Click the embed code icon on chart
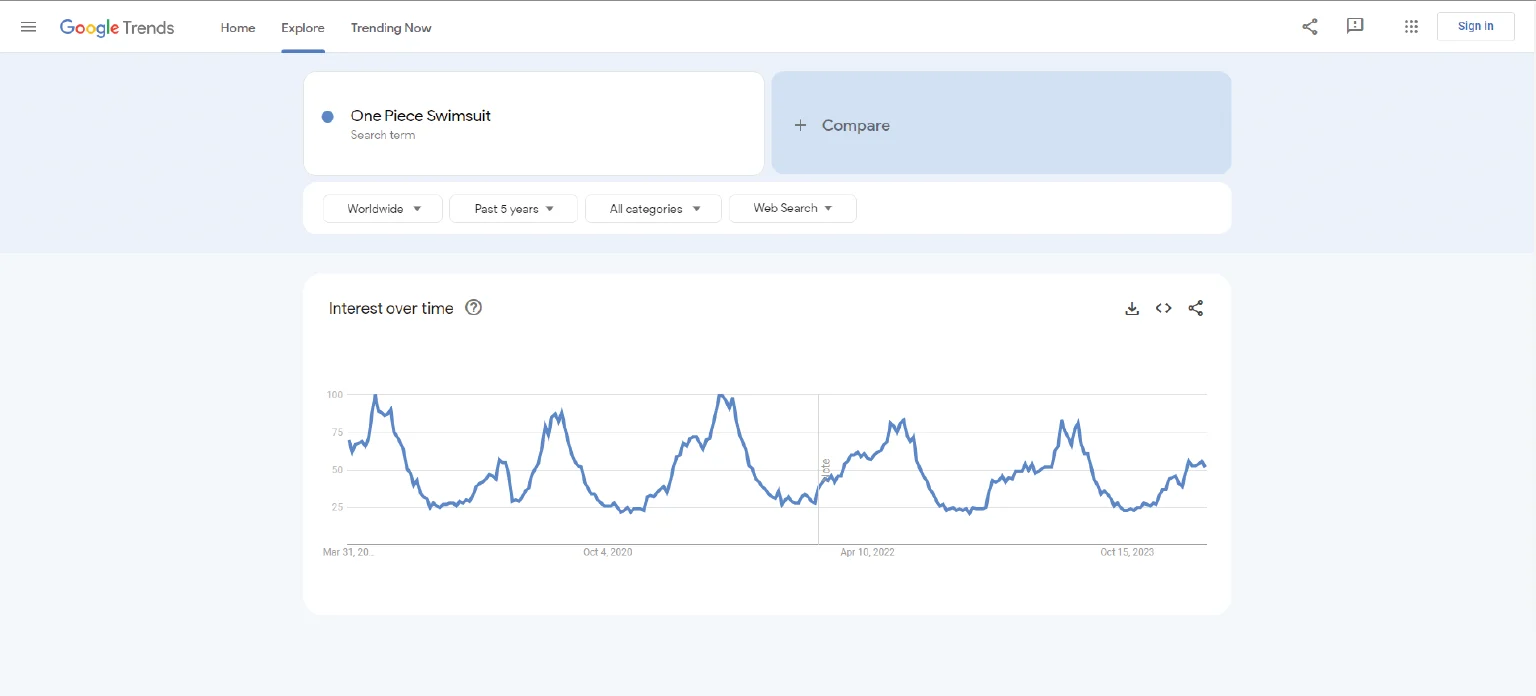The image size is (1536, 696). pyautogui.click(x=1163, y=309)
